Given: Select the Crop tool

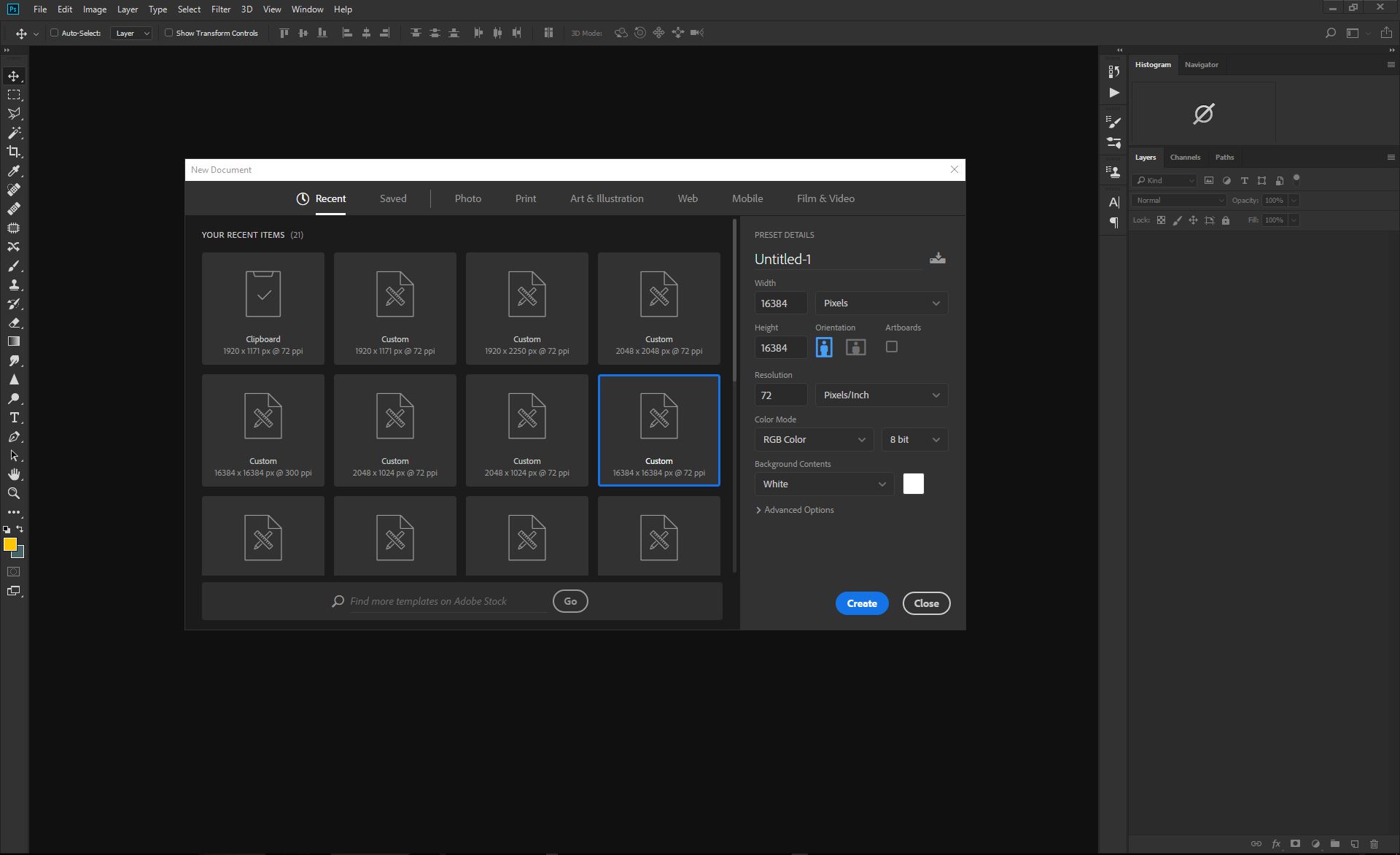Looking at the screenshot, I should pos(14,152).
